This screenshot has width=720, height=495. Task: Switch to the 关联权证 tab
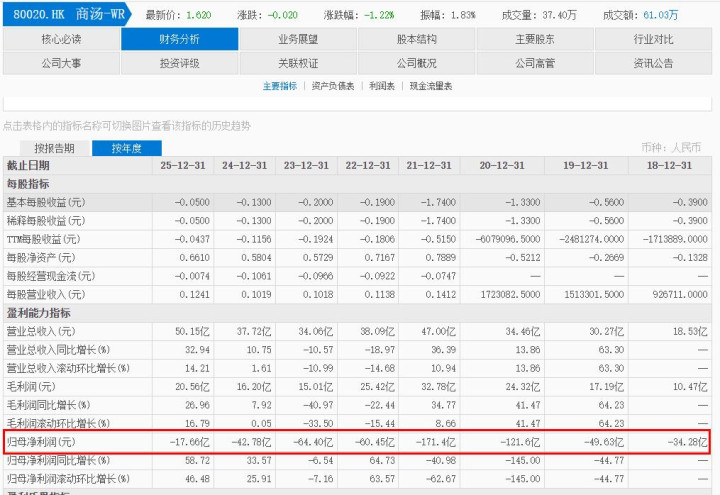pos(298,62)
